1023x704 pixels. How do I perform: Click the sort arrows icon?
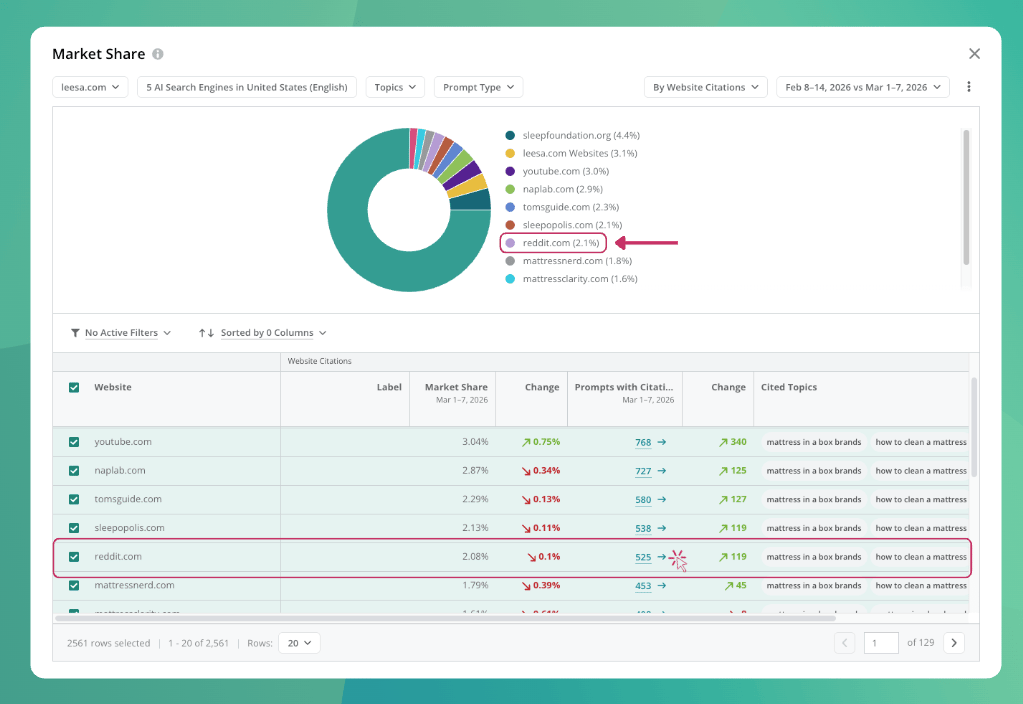point(206,333)
